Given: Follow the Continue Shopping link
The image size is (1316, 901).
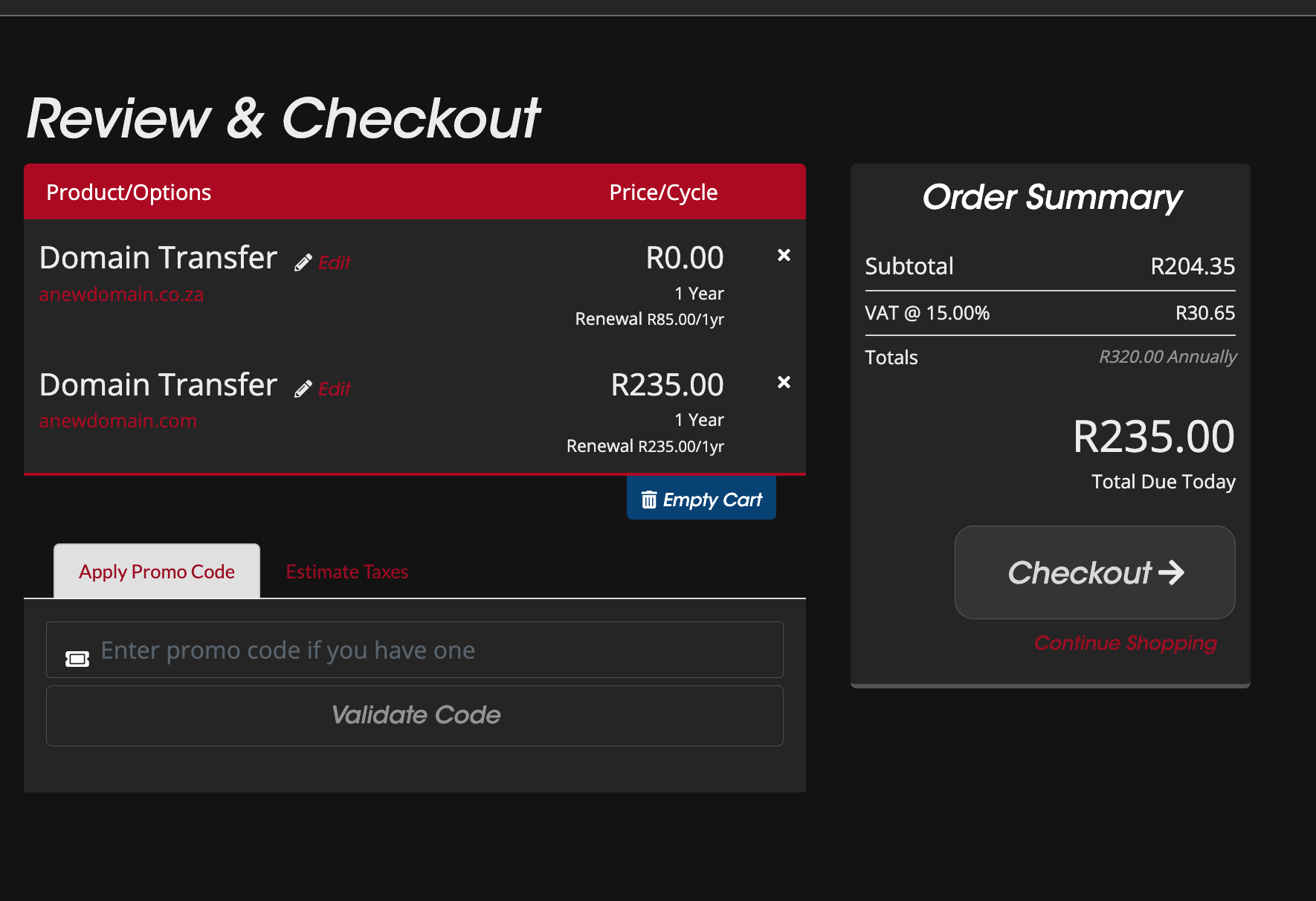Looking at the screenshot, I should (x=1125, y=642).
